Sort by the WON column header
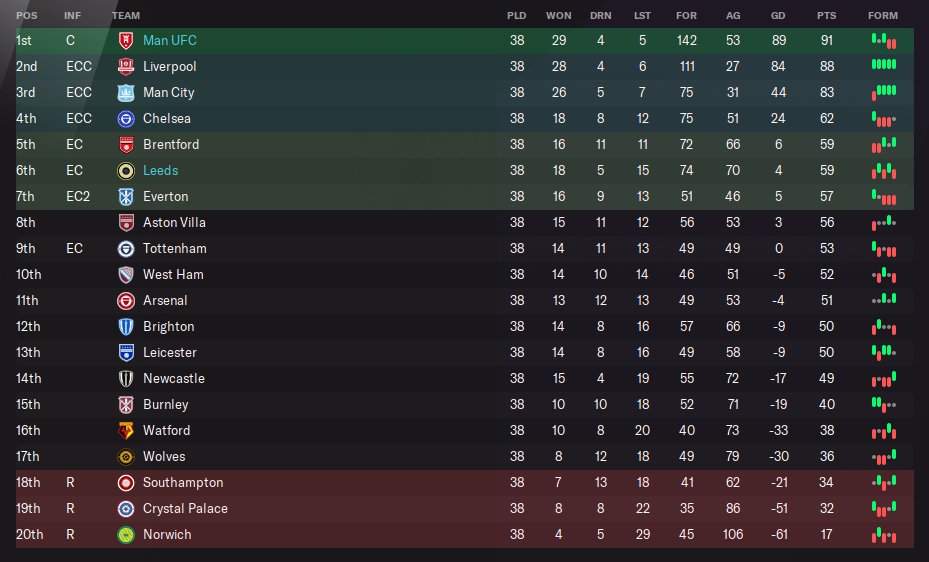 pyautogui.click(x=559, y=16)
